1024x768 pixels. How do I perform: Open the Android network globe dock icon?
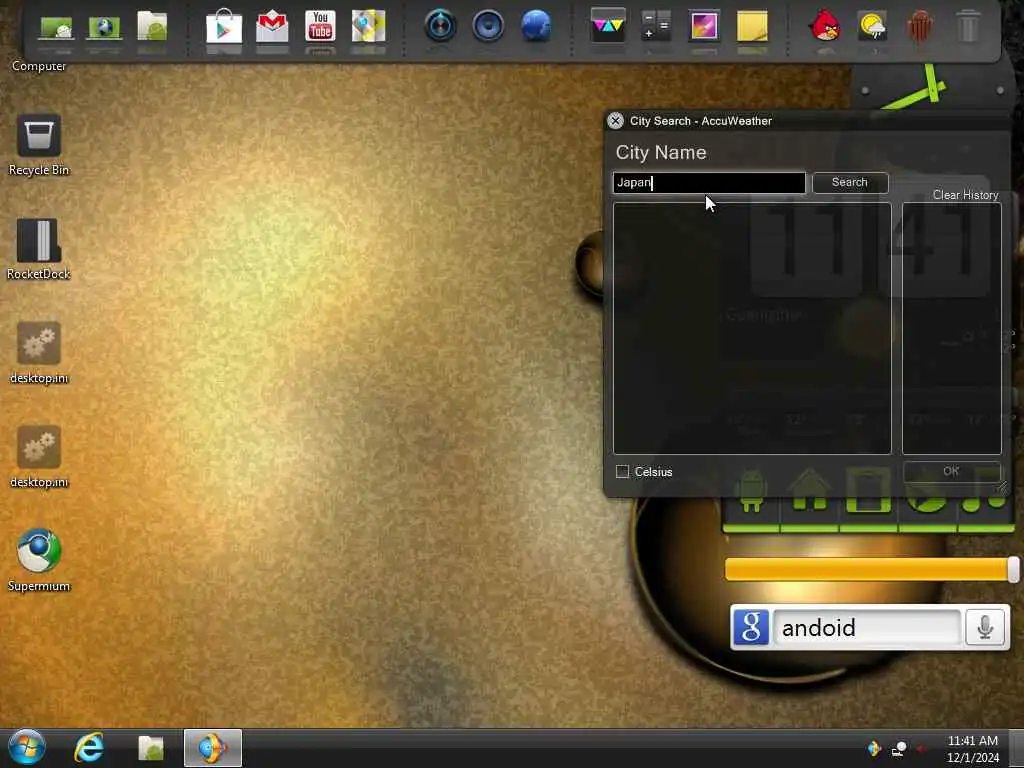tap(104, 27)
